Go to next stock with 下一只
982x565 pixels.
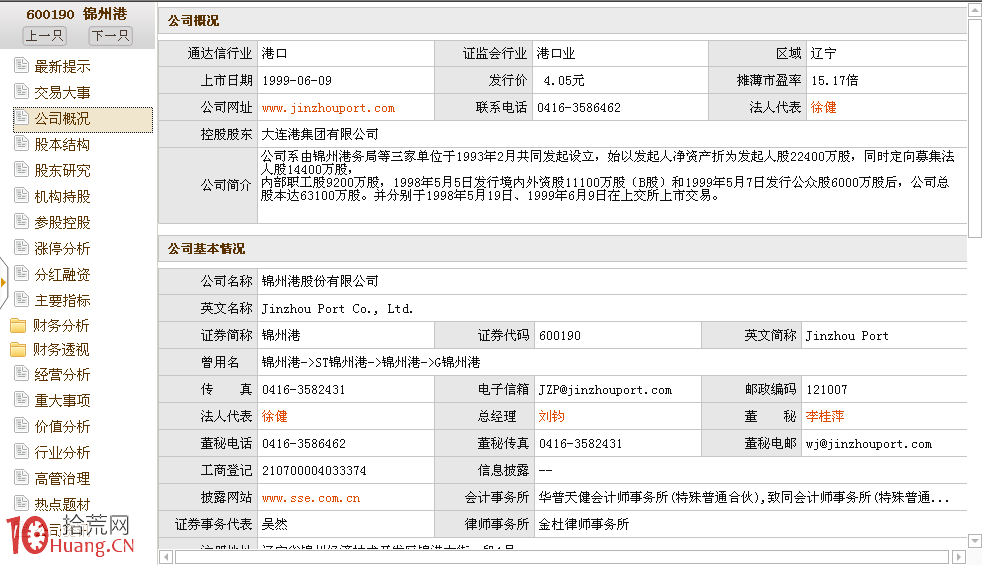tap(110, 36)
